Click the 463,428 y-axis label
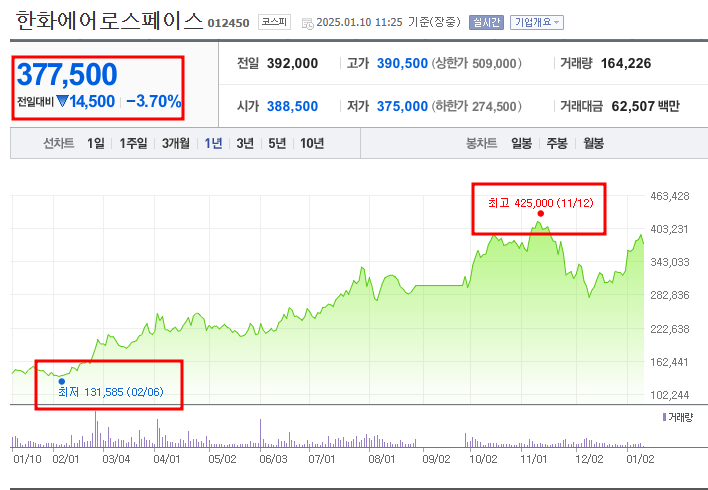Screen dimensions: 708x490 click(670, 196)
